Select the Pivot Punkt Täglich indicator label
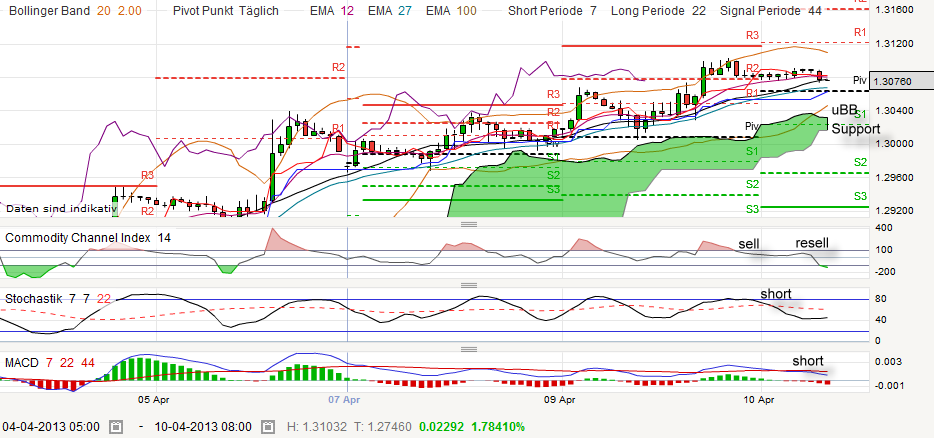This screenshot has height=438, width=934. point(225,11)
